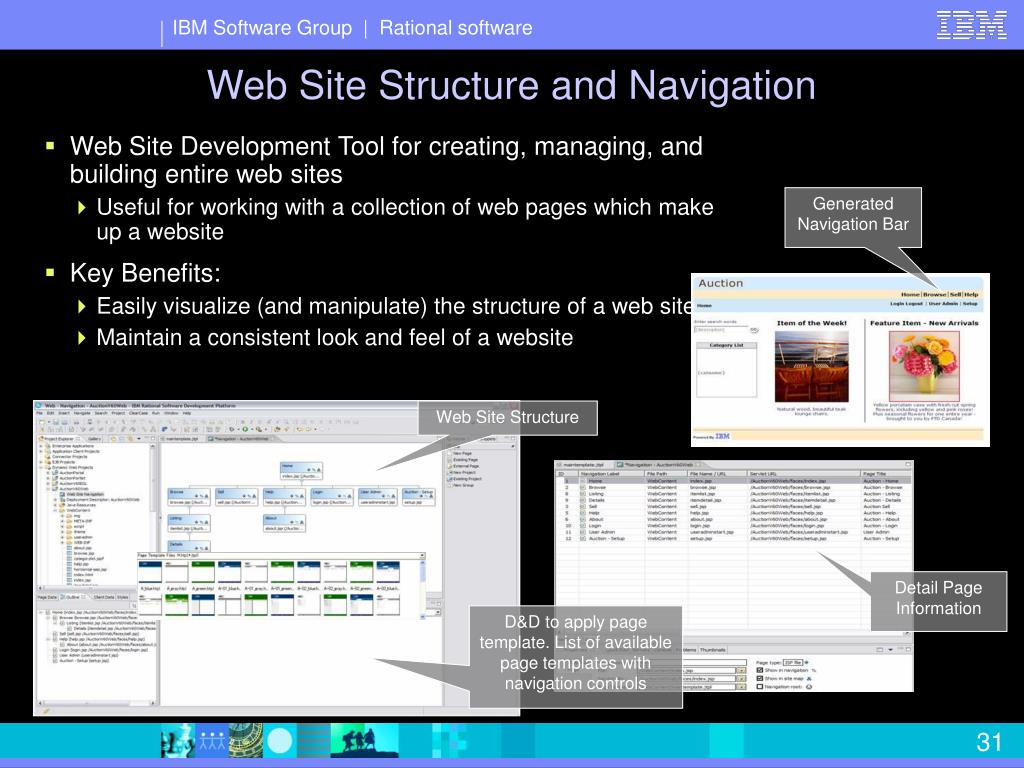This screenshot has height=768, width=1024.
Task: Select the Home page node in site diagram
Action: (301, 472)
